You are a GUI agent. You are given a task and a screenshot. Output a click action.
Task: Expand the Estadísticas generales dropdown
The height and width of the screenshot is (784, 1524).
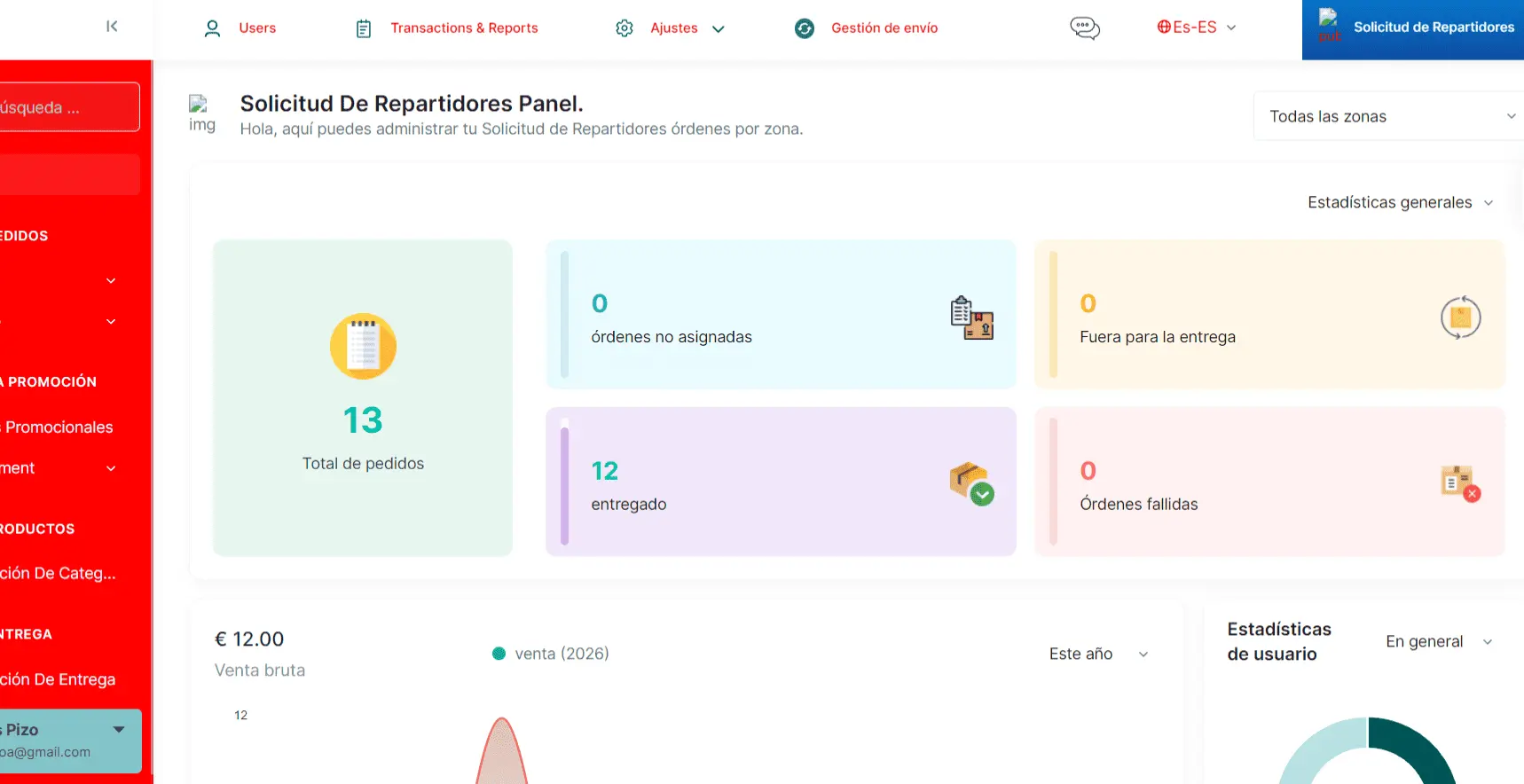click(1400, 203)
